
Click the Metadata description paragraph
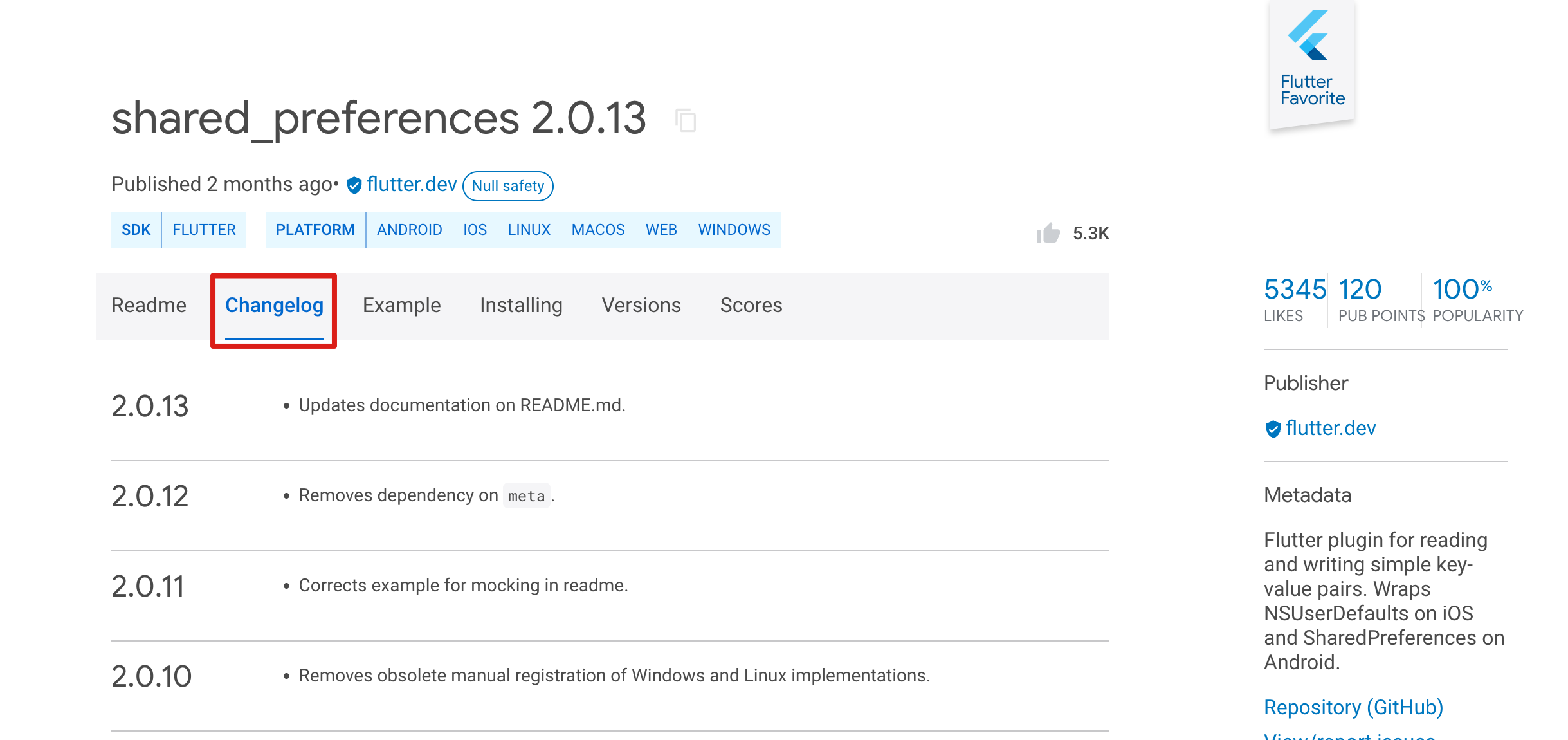click(1384, 601)
